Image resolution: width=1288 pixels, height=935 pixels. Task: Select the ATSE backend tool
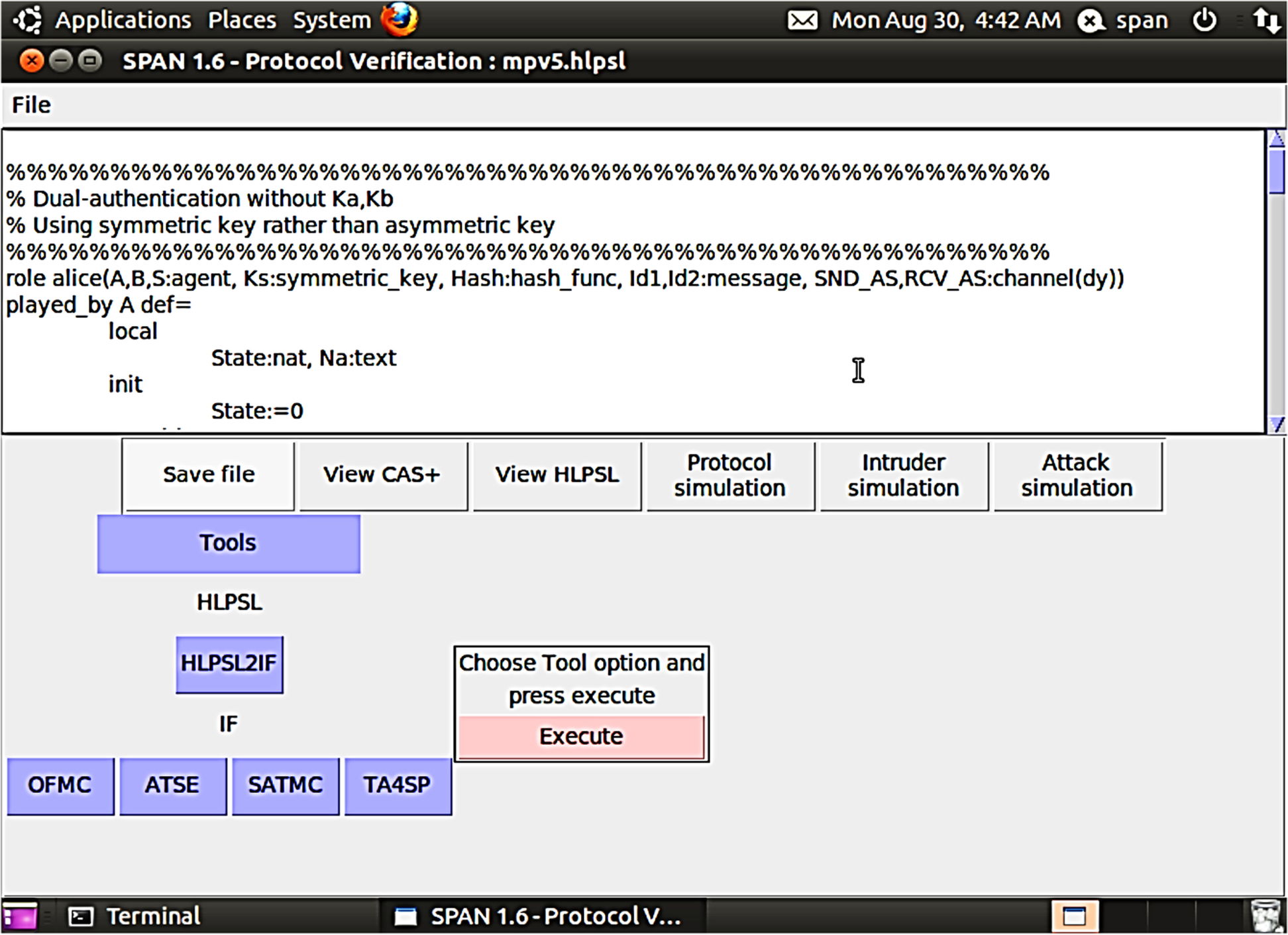[173, 786]
